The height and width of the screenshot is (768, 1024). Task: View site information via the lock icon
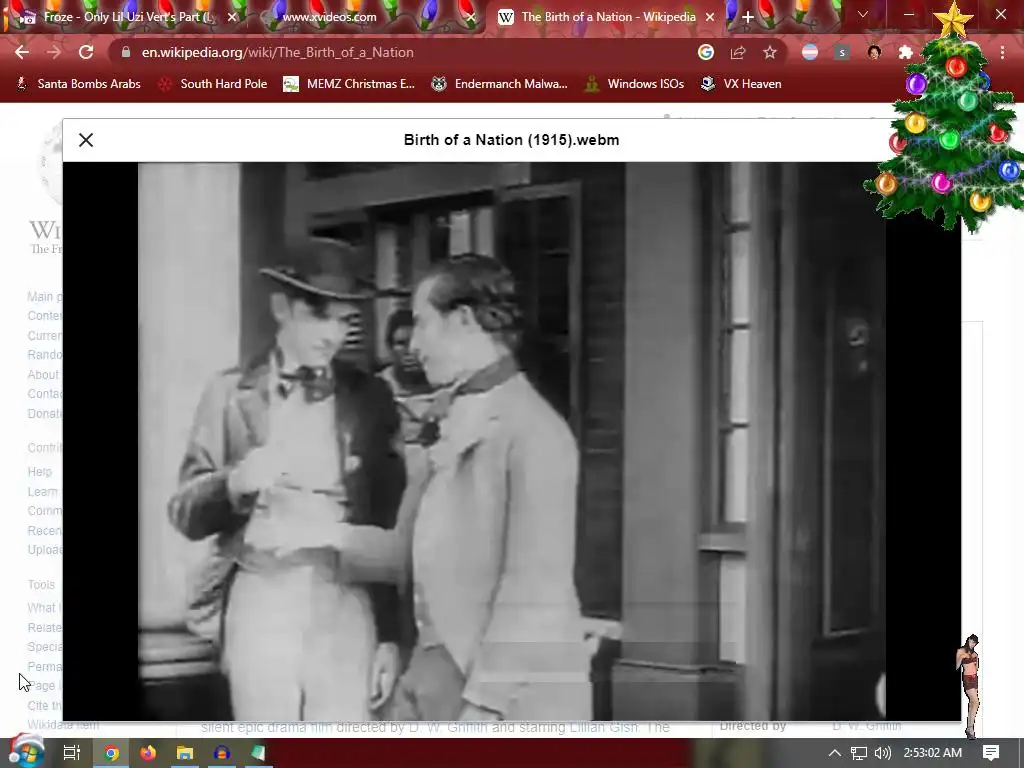126,52
